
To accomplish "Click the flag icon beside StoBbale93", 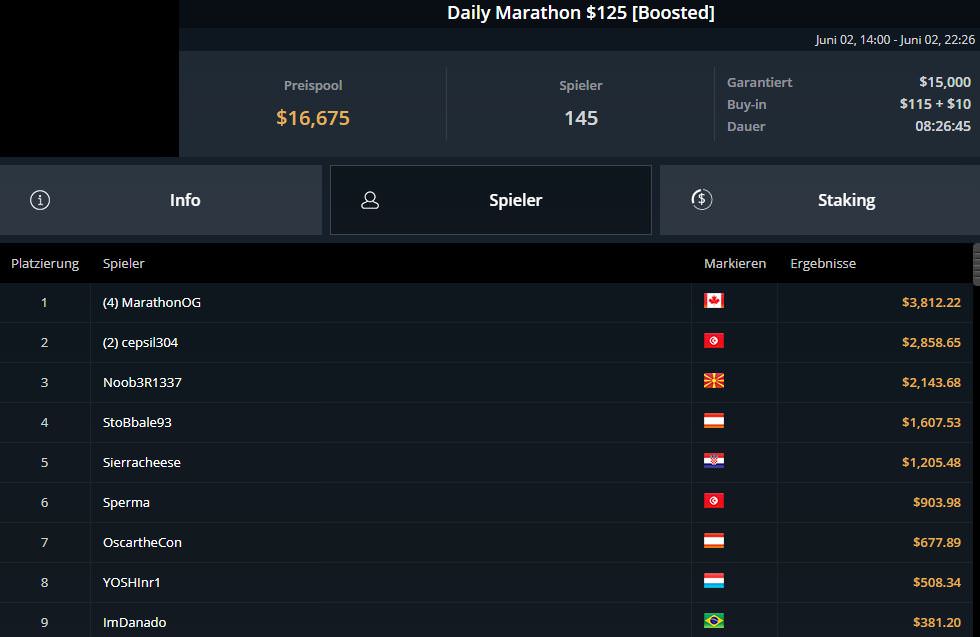I will pyautogui.click(x=714, y=421).
